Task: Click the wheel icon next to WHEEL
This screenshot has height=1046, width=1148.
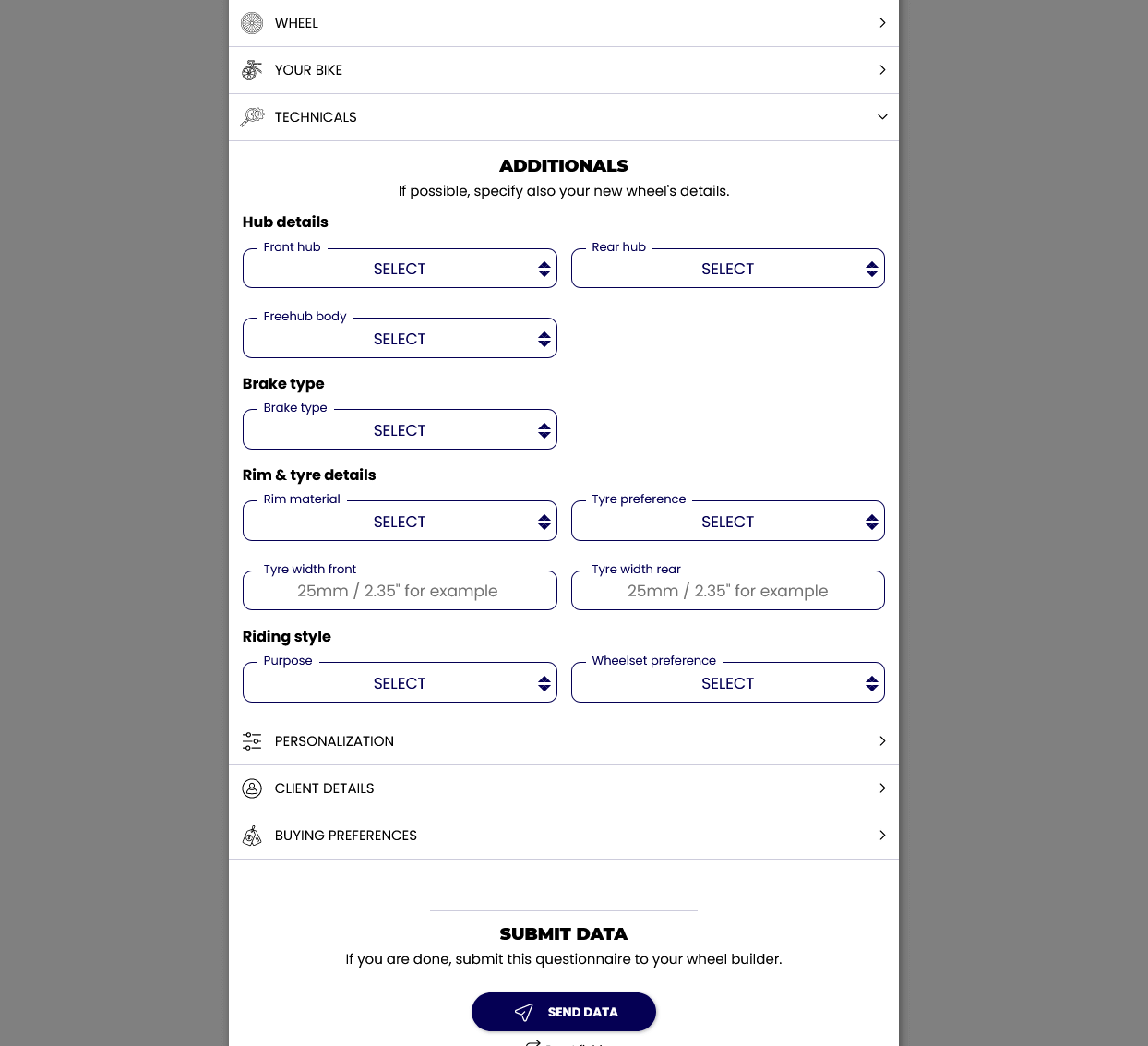Action: point(252,23)
